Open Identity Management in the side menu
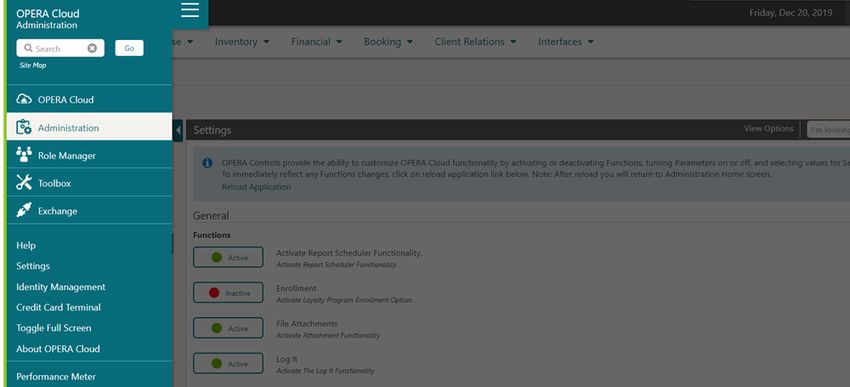The image size is (850, 387). tap(61, 287)
